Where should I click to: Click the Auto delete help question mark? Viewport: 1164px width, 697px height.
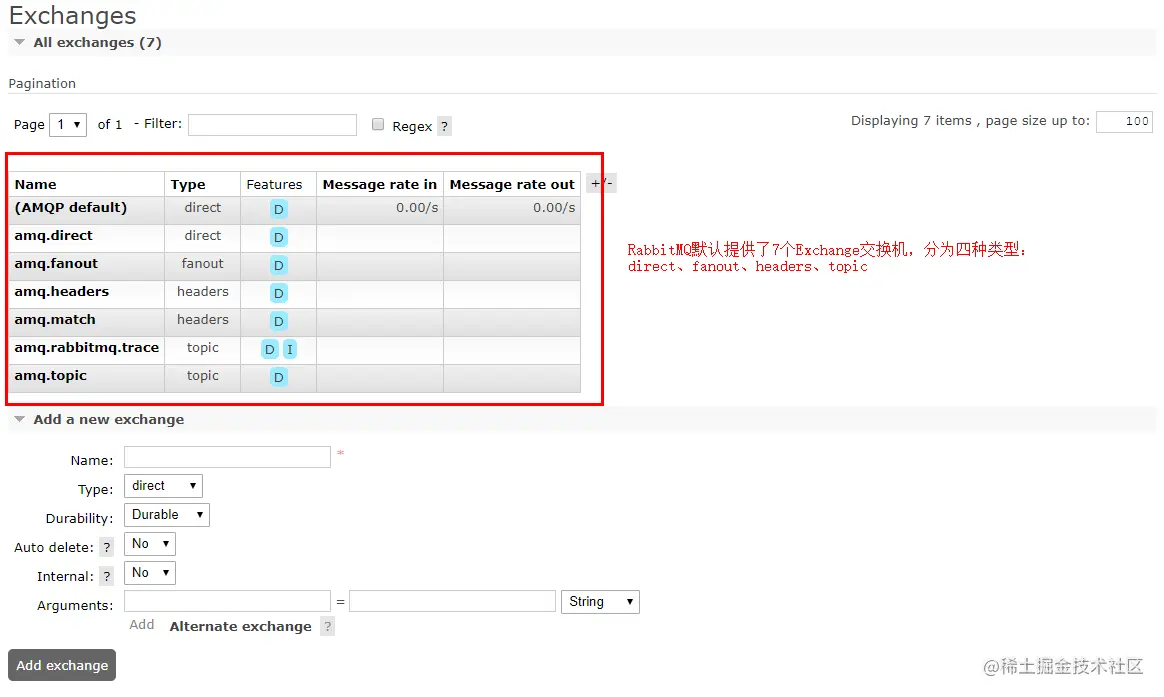(107, 547)
